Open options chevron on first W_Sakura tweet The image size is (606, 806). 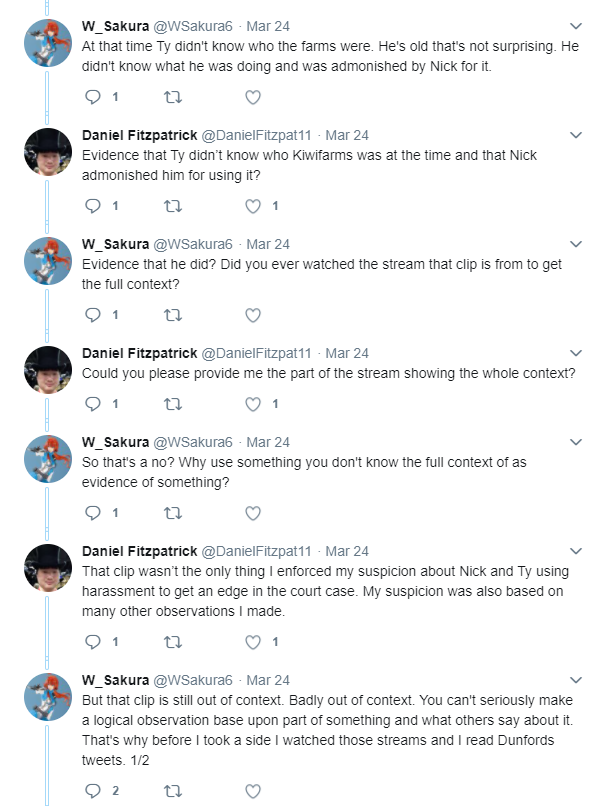coord(576,26)
